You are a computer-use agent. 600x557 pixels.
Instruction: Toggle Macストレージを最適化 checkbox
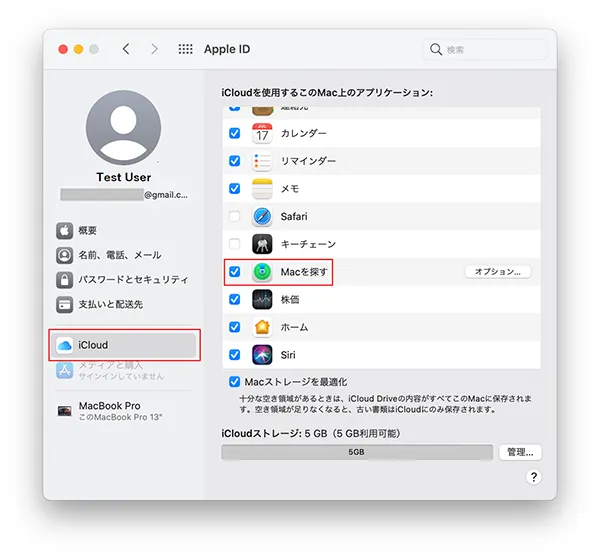tap(234, 382)
